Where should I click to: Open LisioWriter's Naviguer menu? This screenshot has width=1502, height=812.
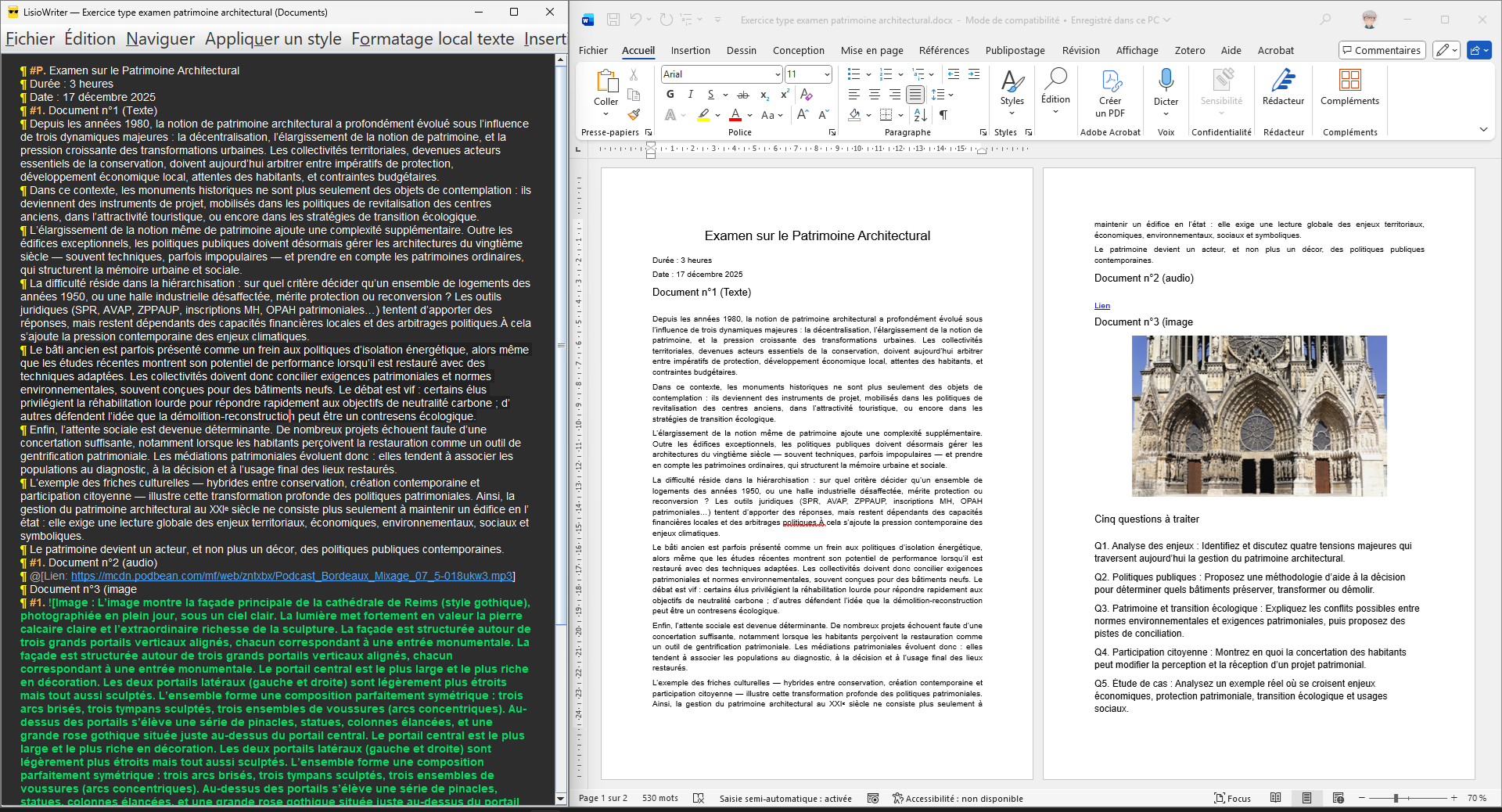coord(160,39)
